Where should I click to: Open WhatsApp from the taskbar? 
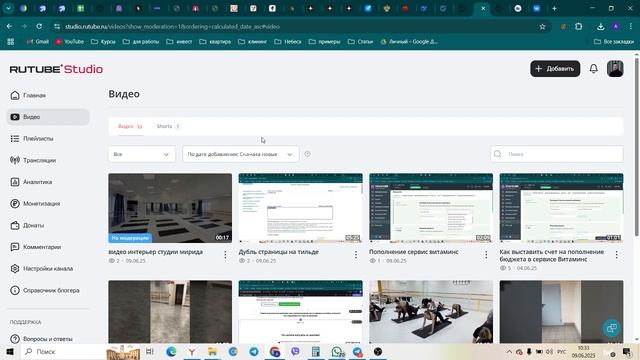point(337,351)
